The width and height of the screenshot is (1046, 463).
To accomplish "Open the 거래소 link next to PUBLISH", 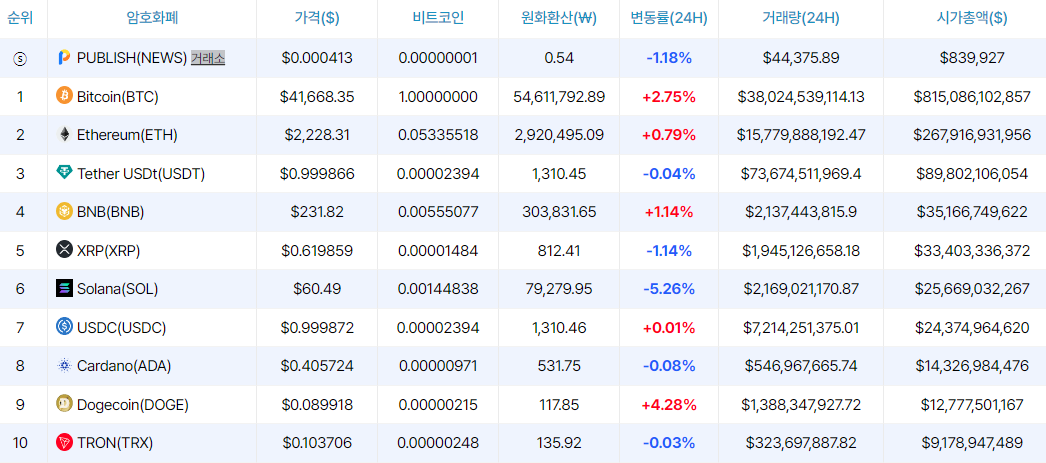I will [x=208, y=58].
